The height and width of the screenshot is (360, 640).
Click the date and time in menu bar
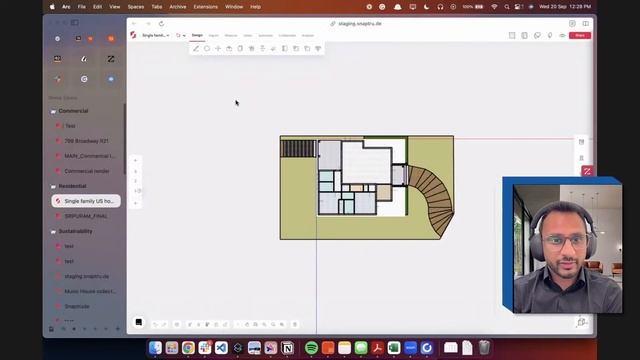click(565, 7)
